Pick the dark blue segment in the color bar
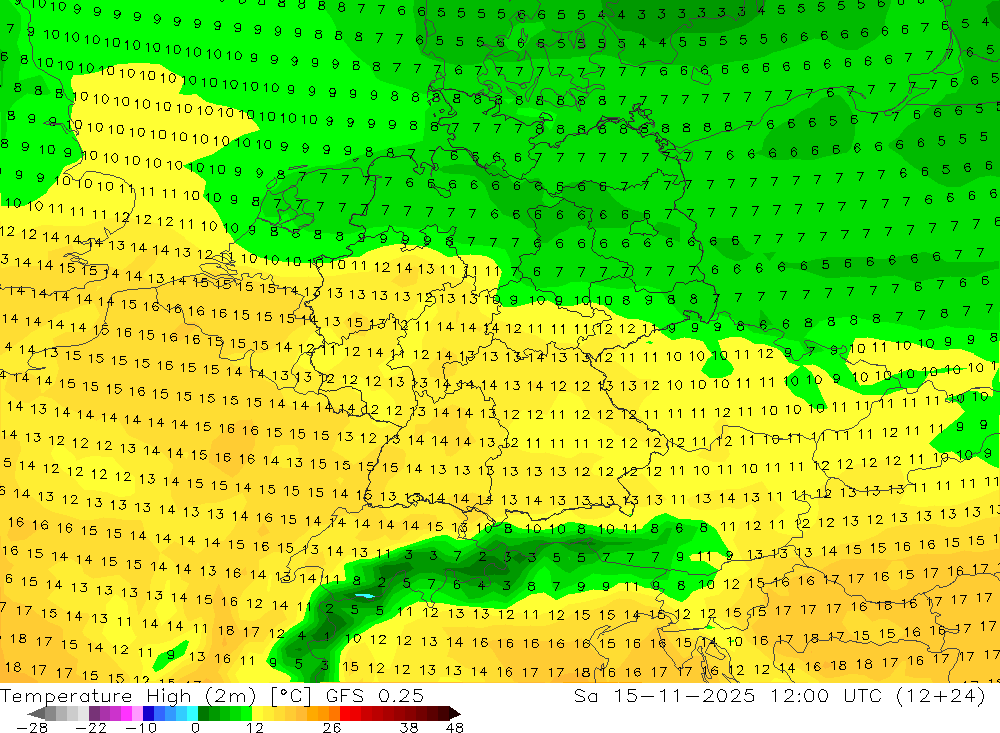 click(x=149, y=713)
